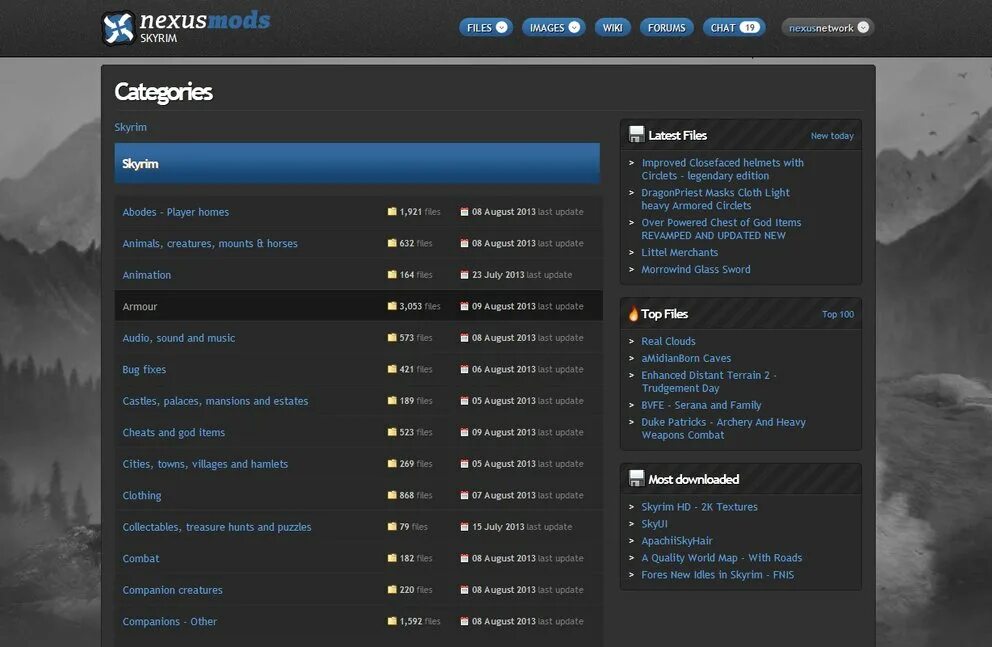Click the floppy disk icon beside Most downloaded

636,478
